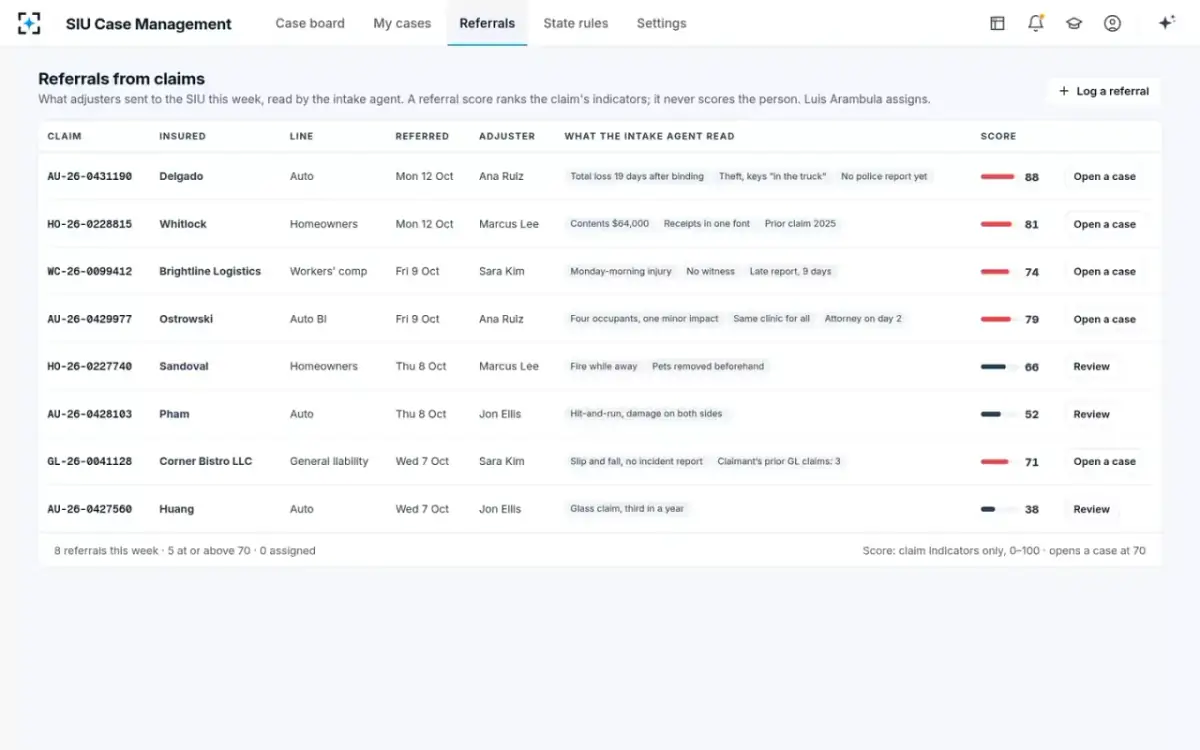Open a case for Whitlock
This screenshot has width=1200, height=750.
pos(1104,224)
